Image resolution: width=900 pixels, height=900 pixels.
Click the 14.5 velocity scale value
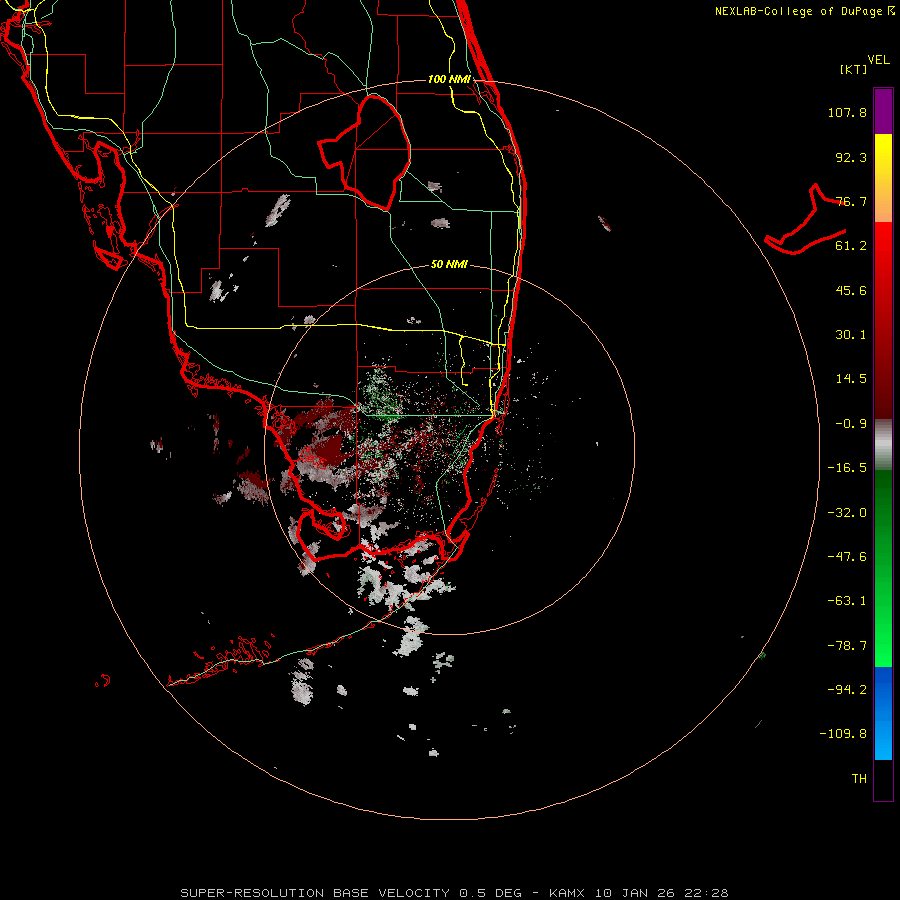coord(851,379)
